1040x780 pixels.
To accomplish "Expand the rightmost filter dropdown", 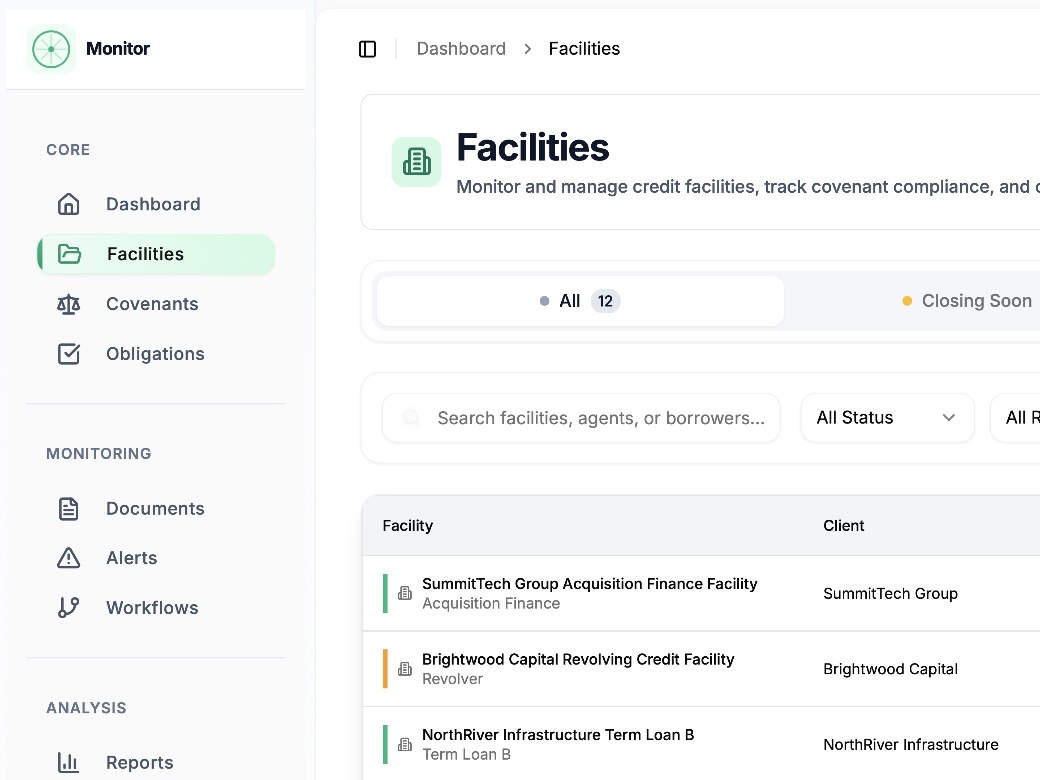I will coord(1022,417).
